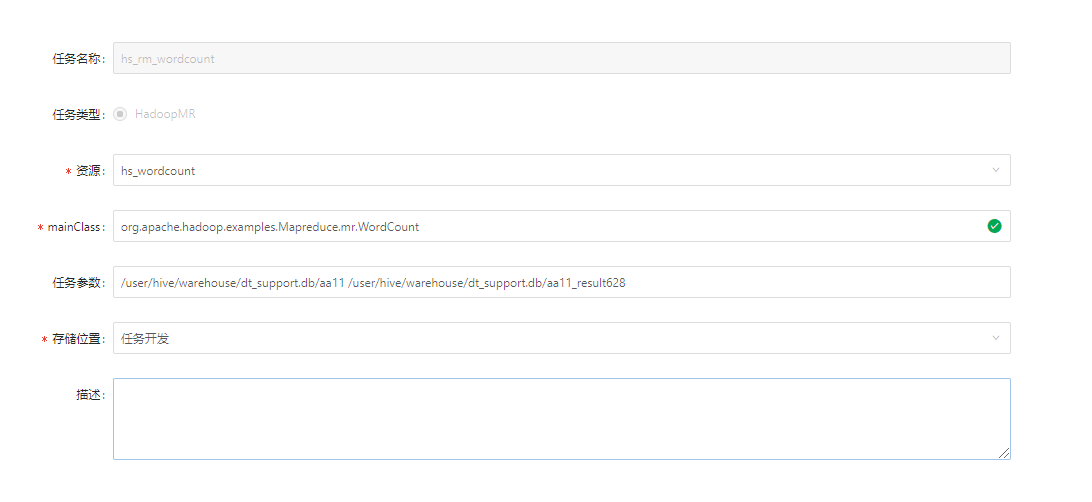Grab the 描述 textarea resize handle
Viewport: 1092px width, 502px height.
click(1004, 453)
